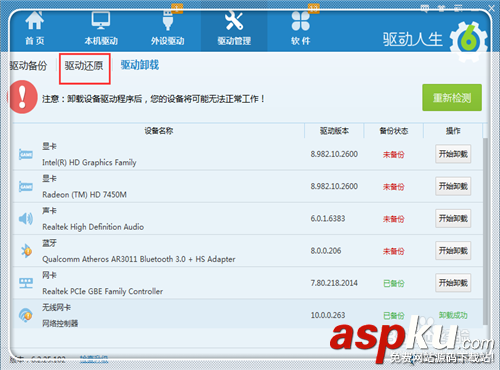Click 未备份 status of Intel(R) HD Graphics row

click(x=394, y=154)
